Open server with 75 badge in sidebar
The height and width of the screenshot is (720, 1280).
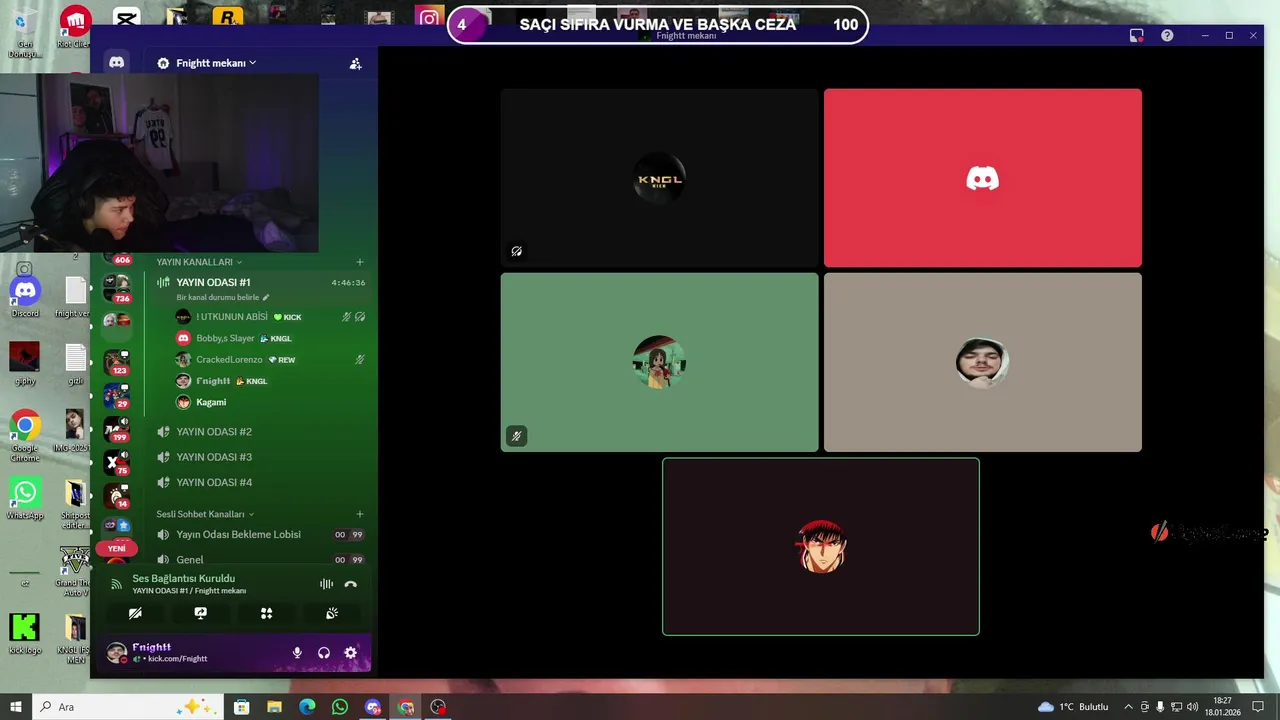tap(117, 463)
